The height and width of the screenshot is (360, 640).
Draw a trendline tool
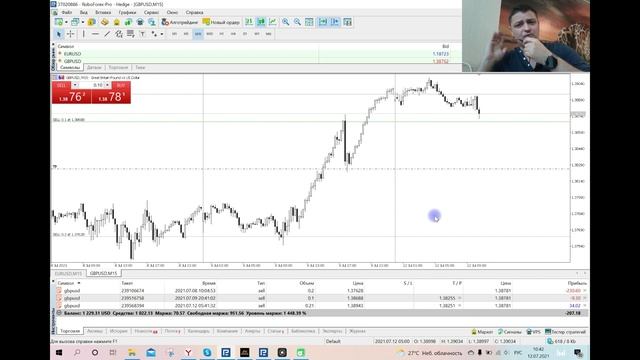tap(107, 34)
